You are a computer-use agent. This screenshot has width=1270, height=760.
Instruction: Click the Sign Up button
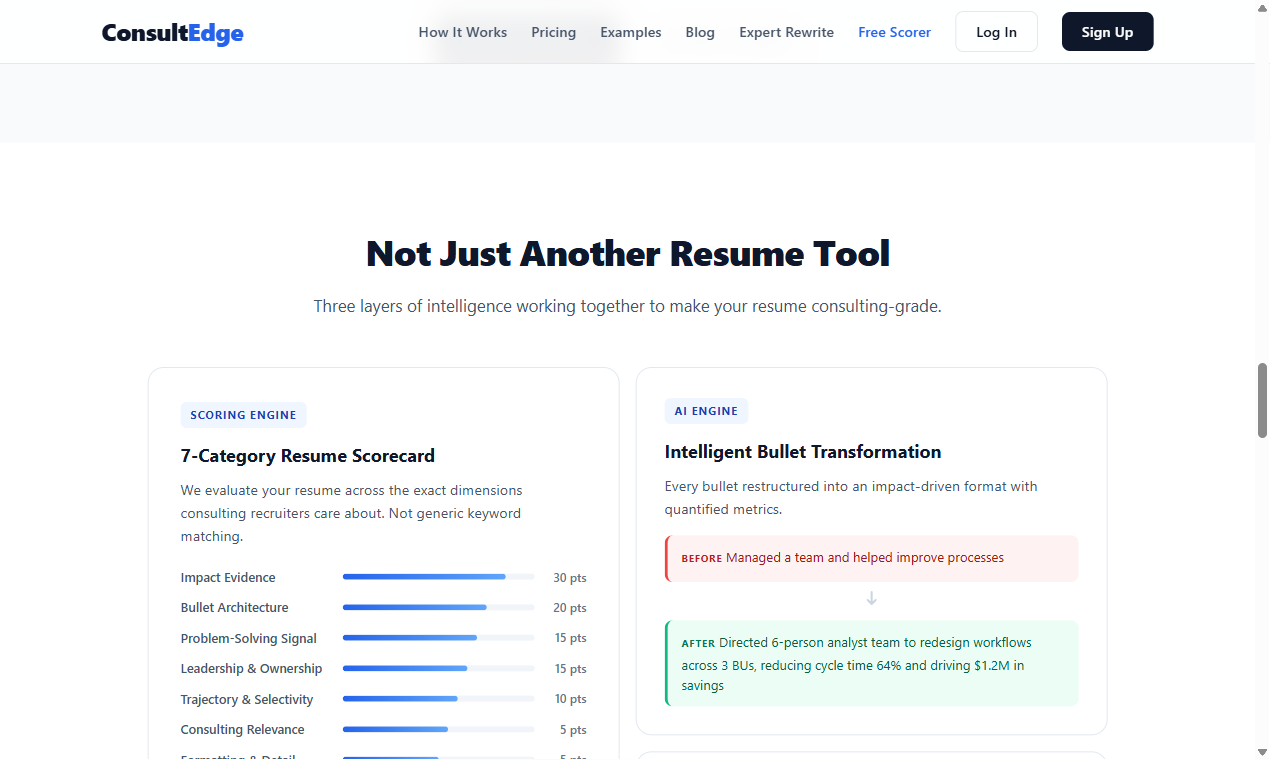coord(1107,32)
